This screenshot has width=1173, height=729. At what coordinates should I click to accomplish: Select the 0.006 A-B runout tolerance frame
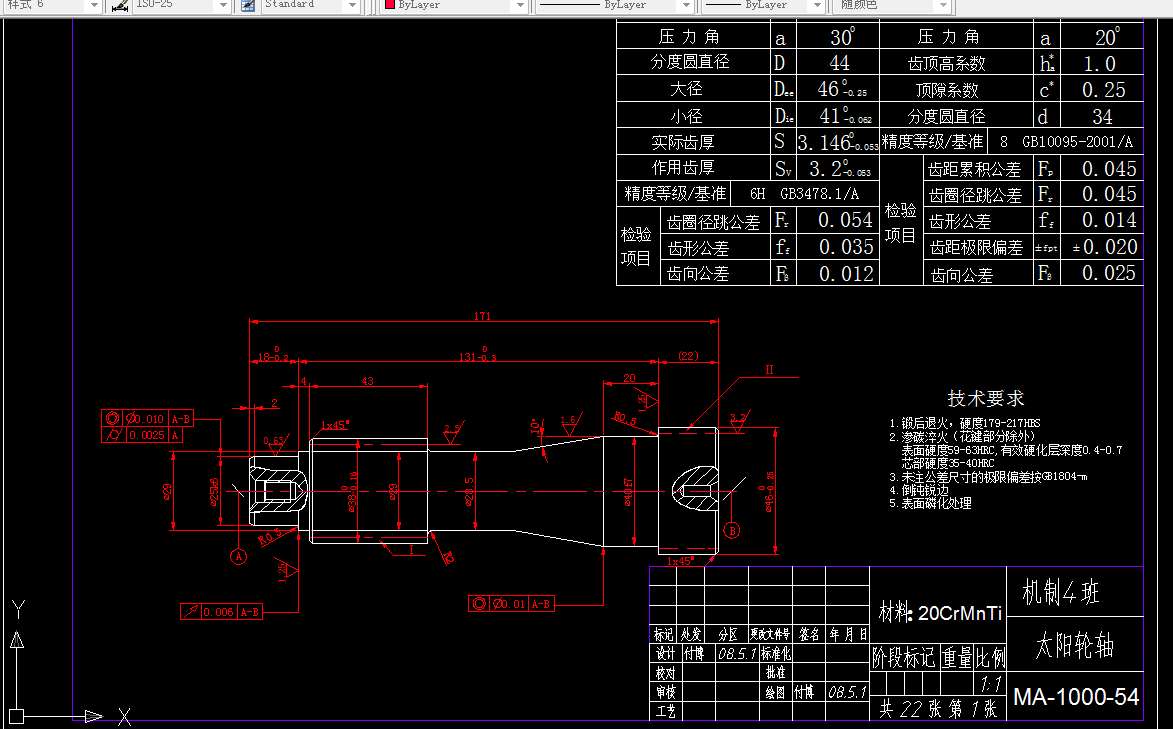click(x=221, y=611)
